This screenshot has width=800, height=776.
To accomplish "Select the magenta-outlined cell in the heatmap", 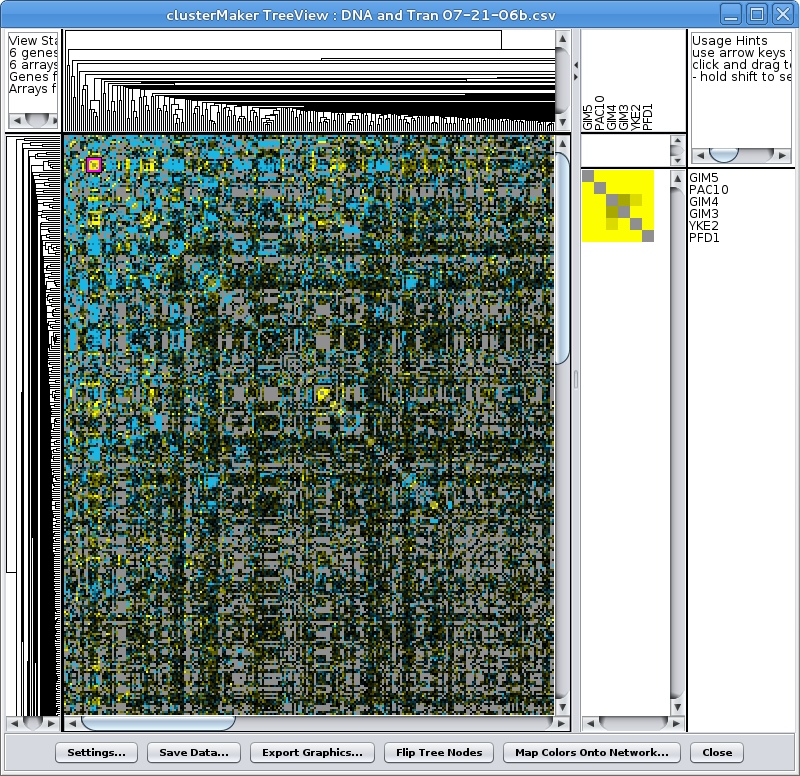I will pos(94,165).
